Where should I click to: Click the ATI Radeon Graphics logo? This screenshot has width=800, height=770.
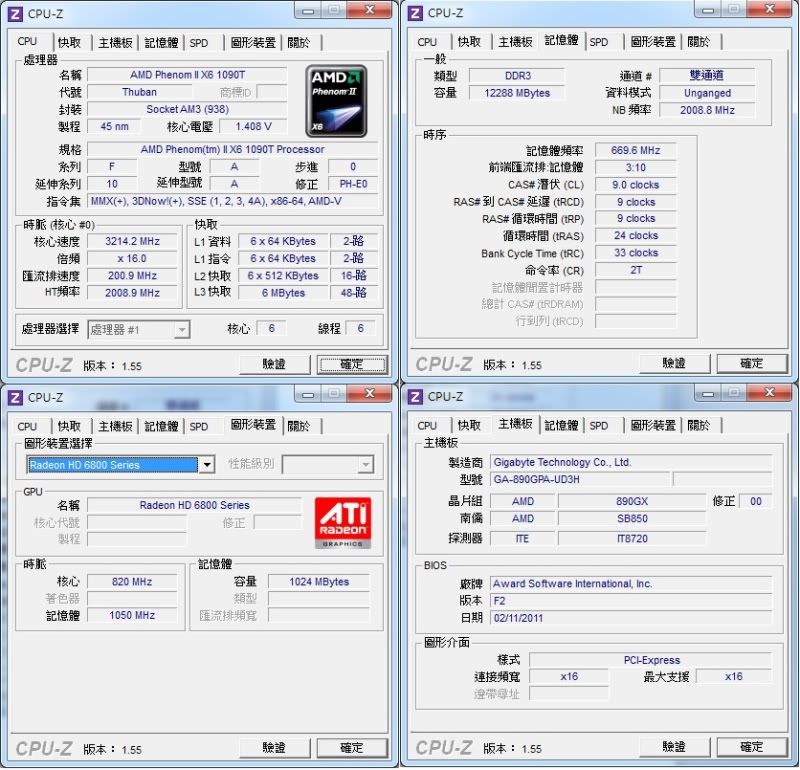point(343,524)
